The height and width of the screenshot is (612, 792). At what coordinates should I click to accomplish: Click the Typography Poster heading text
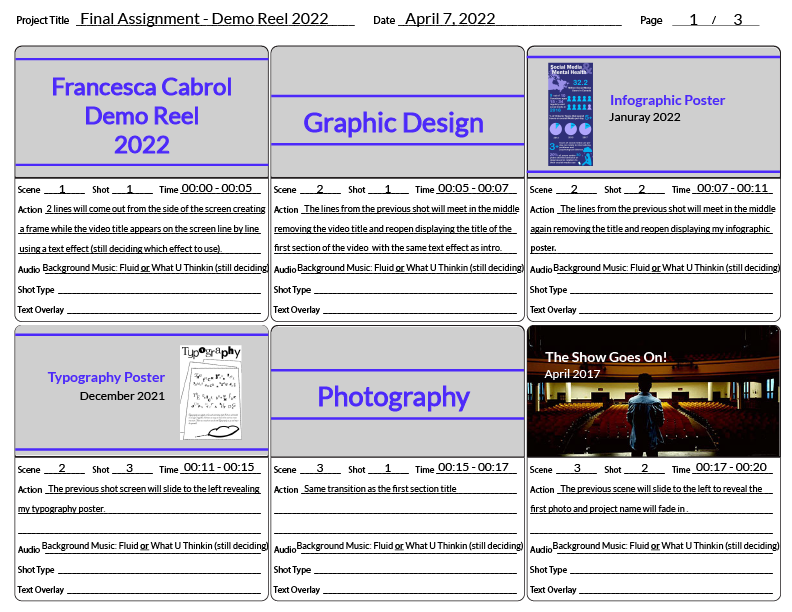106,377
